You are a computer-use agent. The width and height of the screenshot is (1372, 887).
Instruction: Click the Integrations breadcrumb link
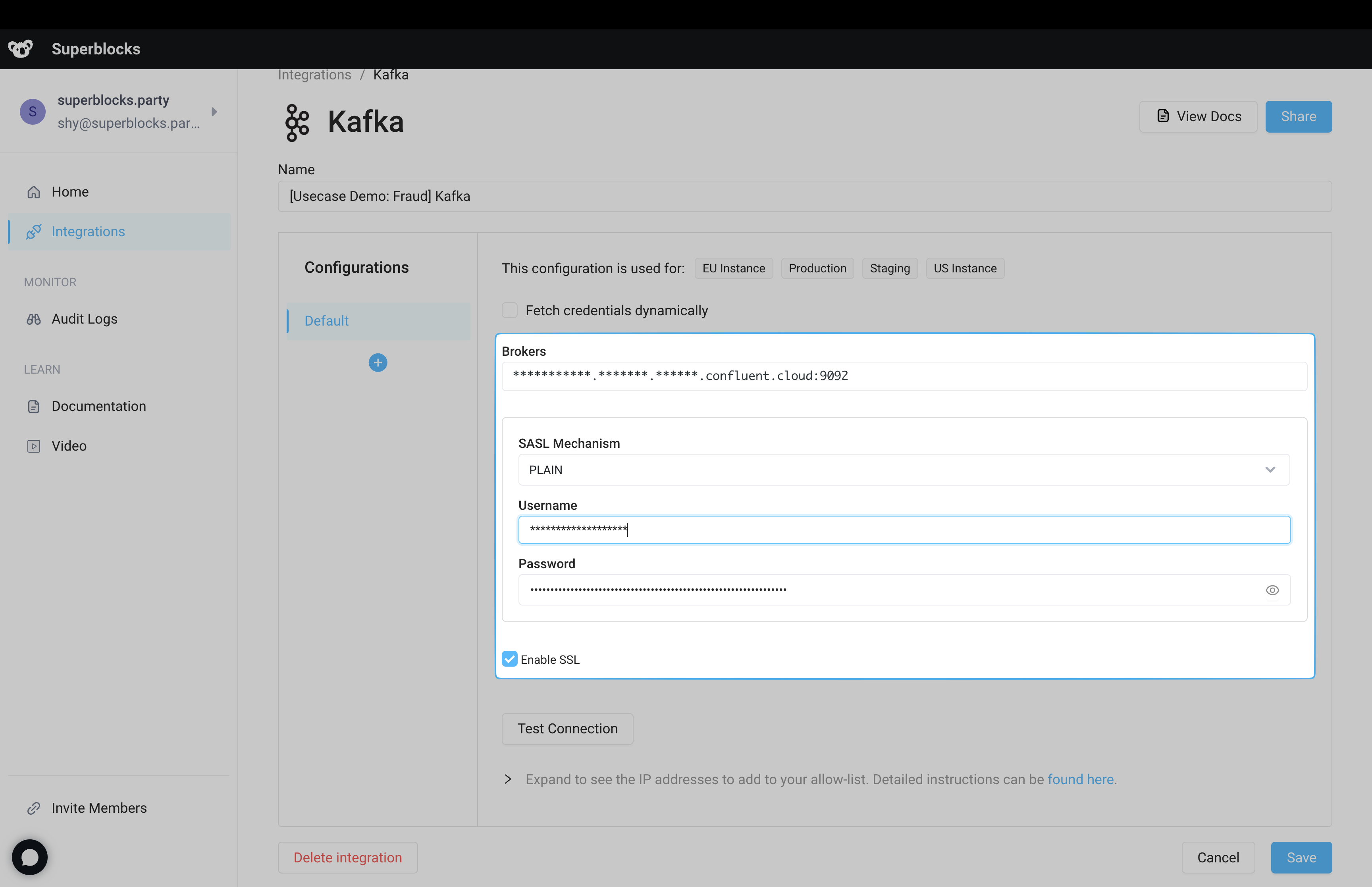pos(314,75)
